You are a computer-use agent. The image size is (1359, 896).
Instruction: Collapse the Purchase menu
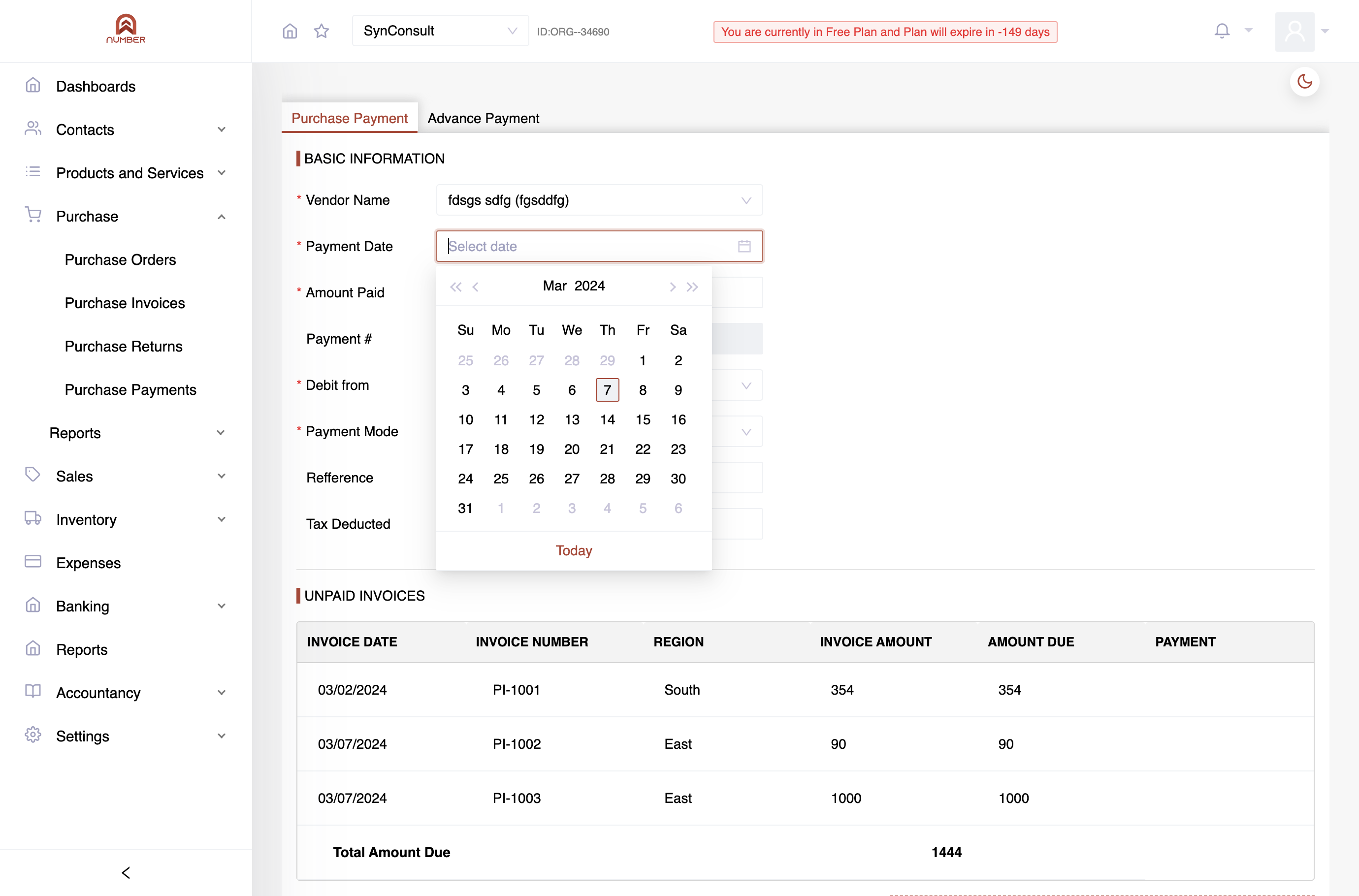(x=222, y=217)
